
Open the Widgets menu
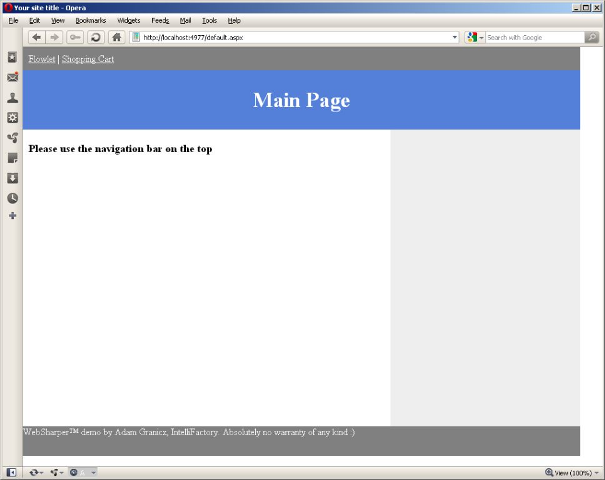pos(128,20)
